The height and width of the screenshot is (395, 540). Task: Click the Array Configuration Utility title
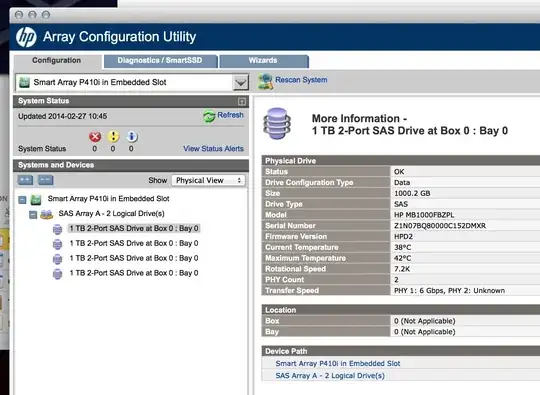[x=120, y=37]
